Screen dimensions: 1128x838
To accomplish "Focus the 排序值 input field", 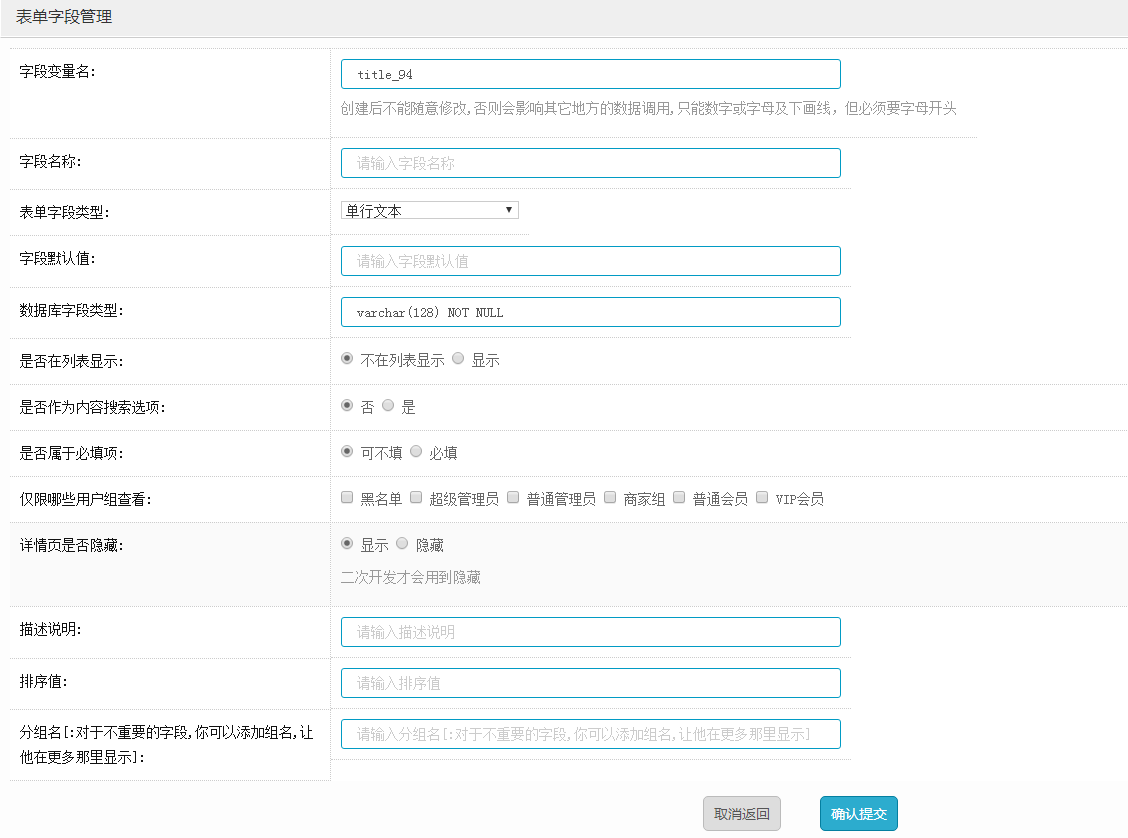I will (590, 683).
